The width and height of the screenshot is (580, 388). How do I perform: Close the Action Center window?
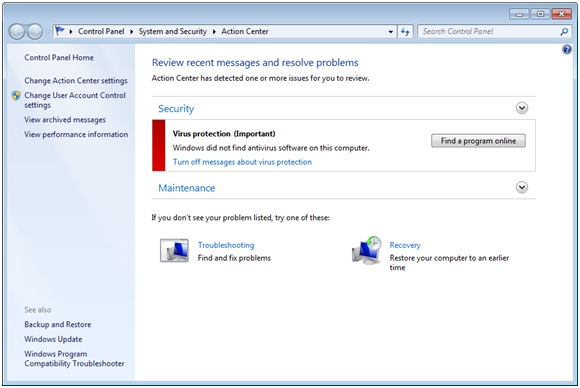pos(562,14)
